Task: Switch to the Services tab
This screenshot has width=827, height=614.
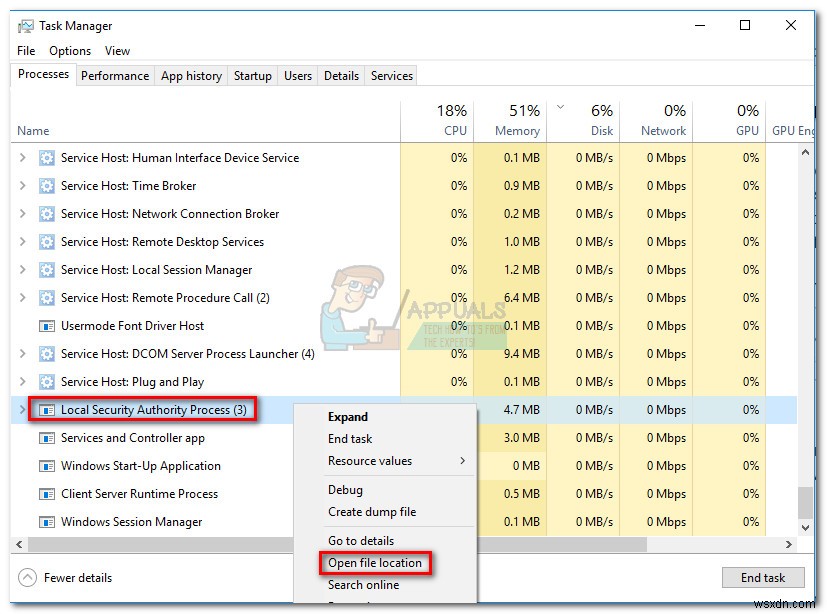Action: pyautogui.click(x=392, y=75)
